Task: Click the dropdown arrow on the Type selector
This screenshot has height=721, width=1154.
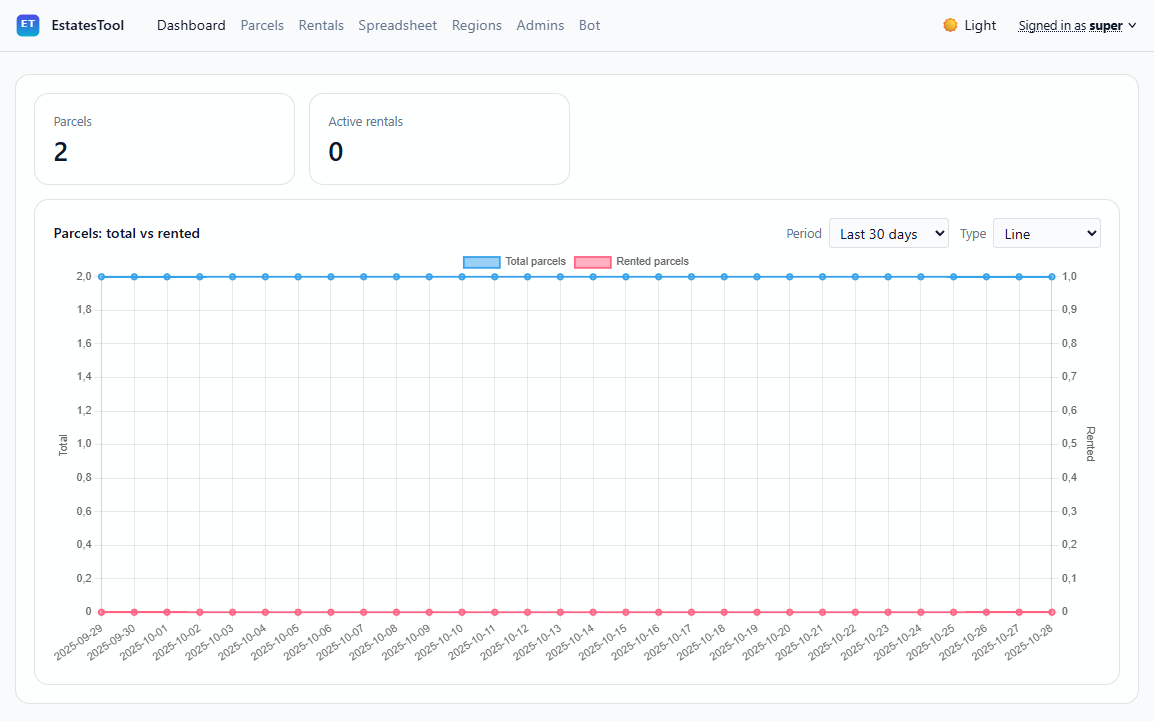Action: click(x=1090, y=233)
